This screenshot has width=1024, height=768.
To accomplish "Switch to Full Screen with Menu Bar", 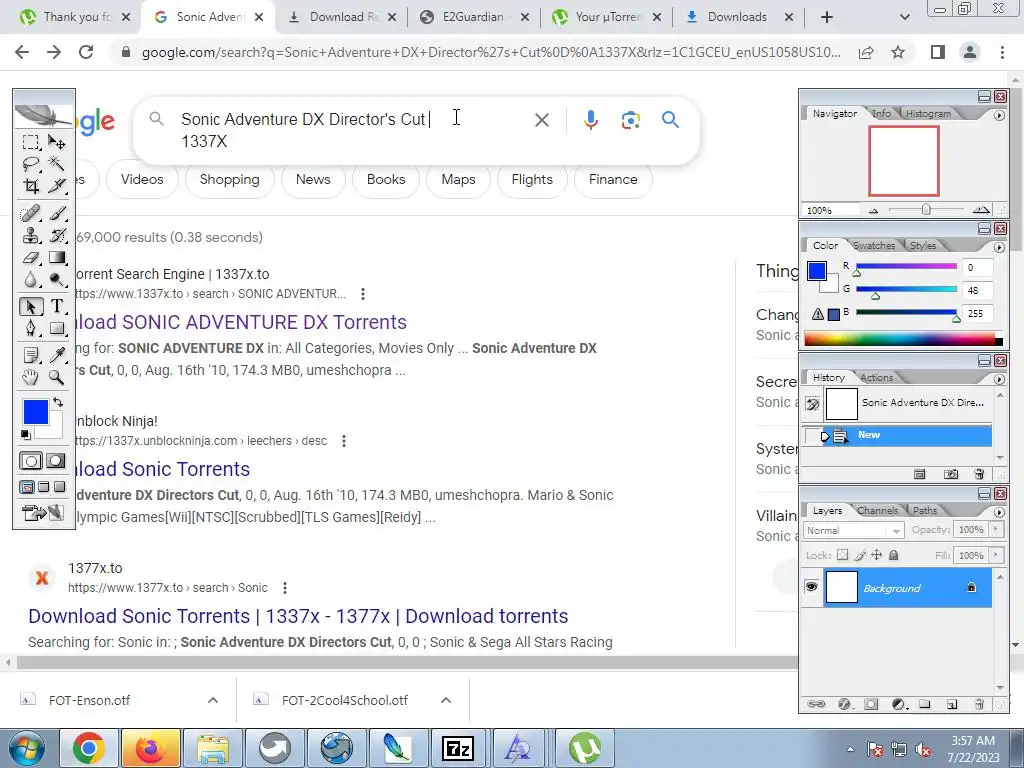I will 43,487.
